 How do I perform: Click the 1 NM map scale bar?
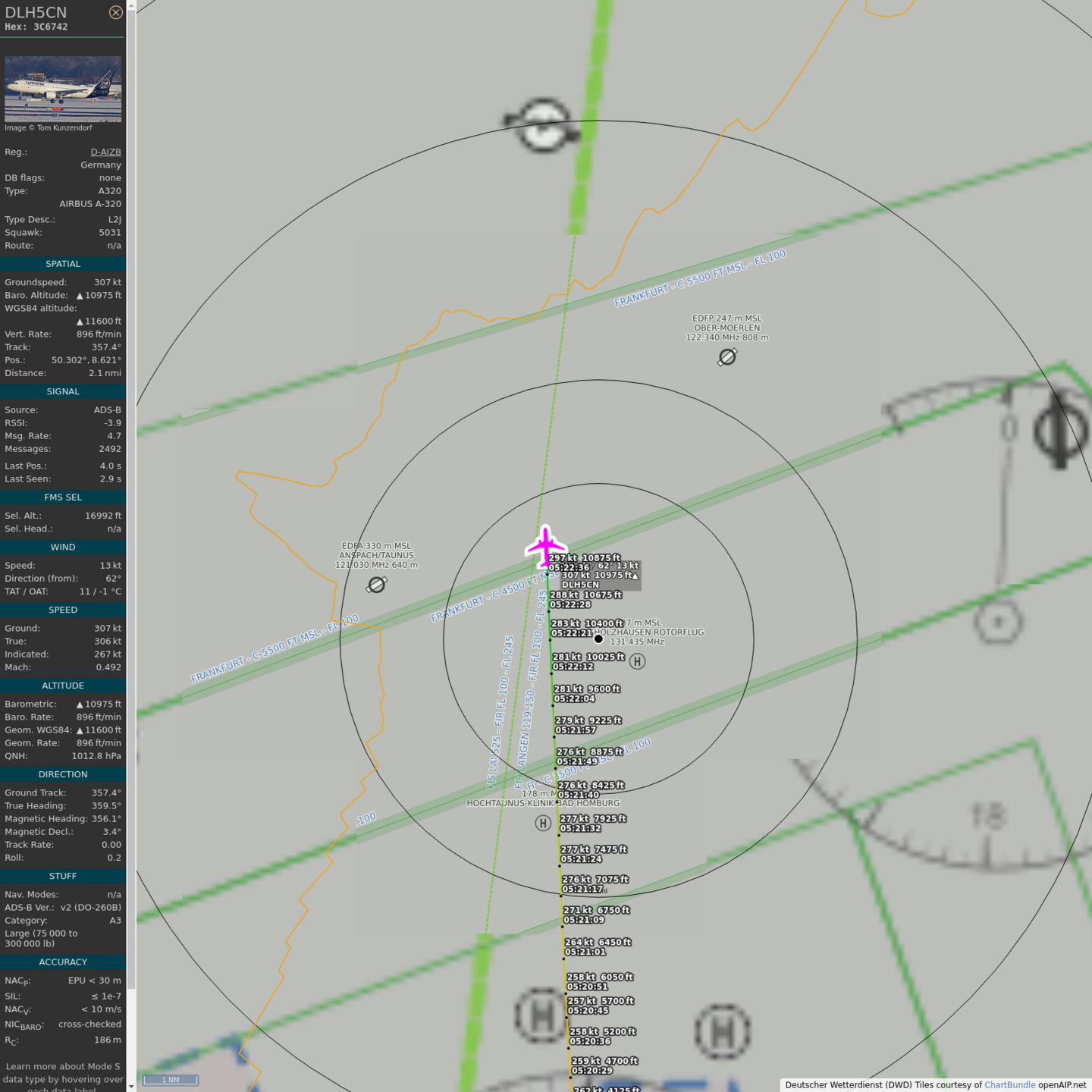(x=171, y=1080)
